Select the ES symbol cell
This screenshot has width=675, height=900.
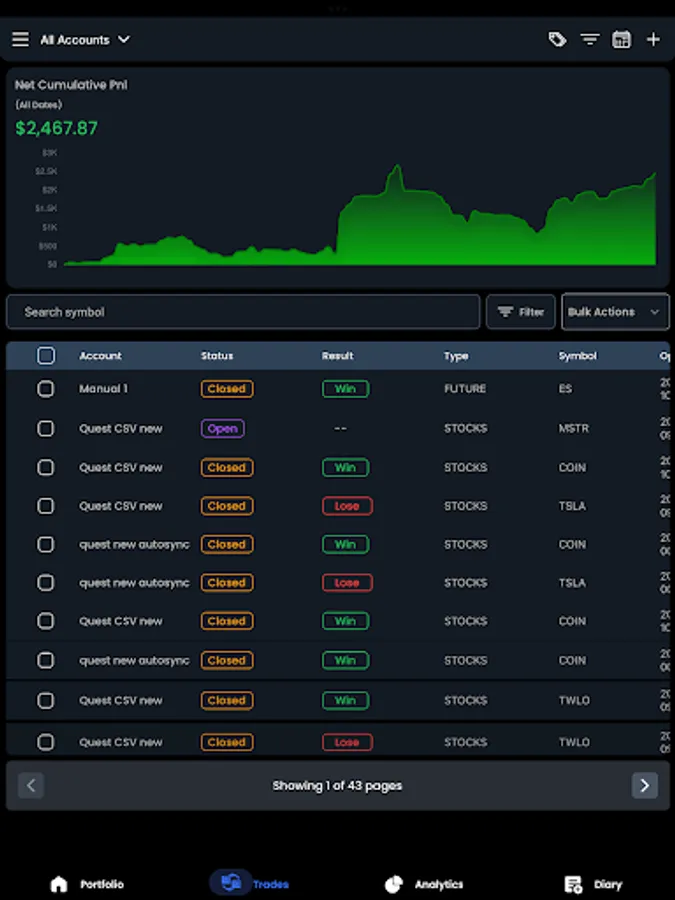(565, 389)
